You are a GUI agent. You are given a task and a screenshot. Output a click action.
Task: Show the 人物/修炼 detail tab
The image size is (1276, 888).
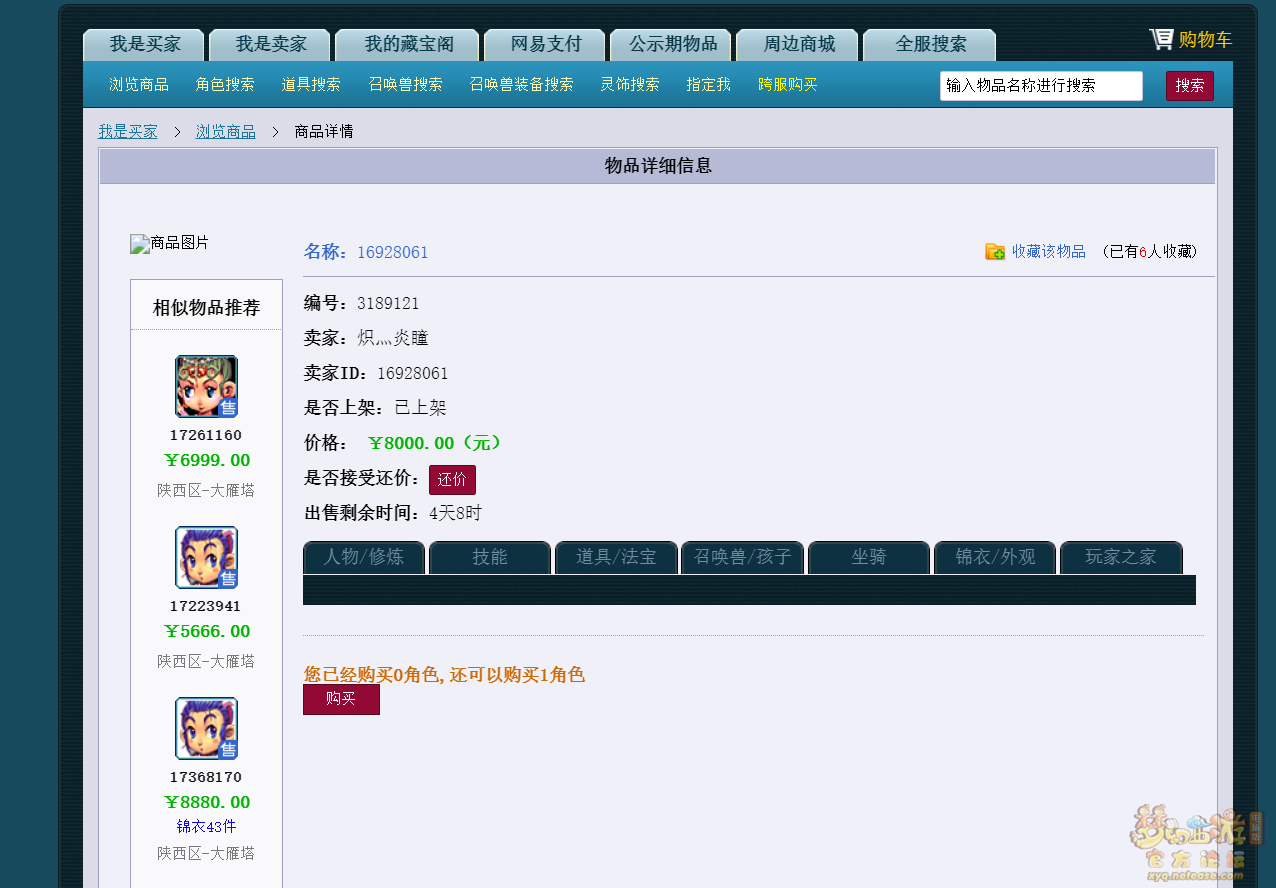[x=364, y=557]
